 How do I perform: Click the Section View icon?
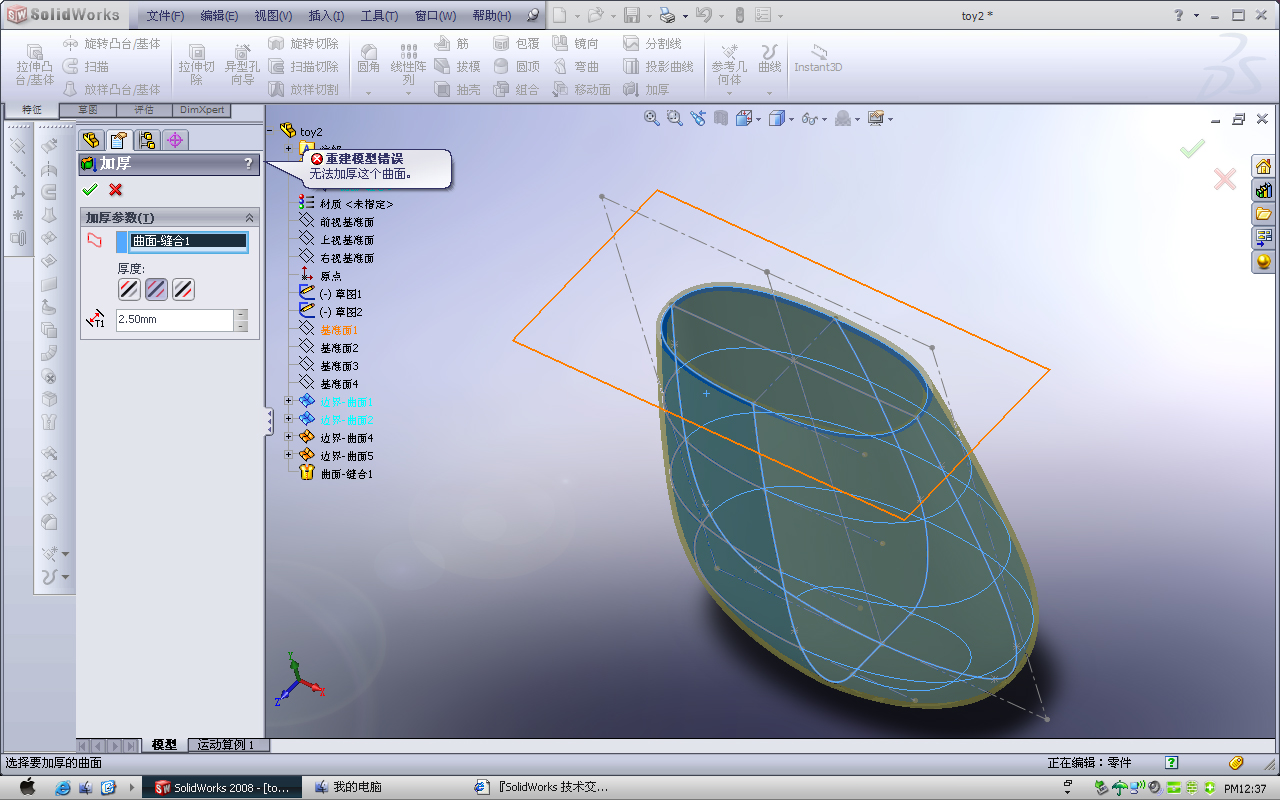[721, 118]
